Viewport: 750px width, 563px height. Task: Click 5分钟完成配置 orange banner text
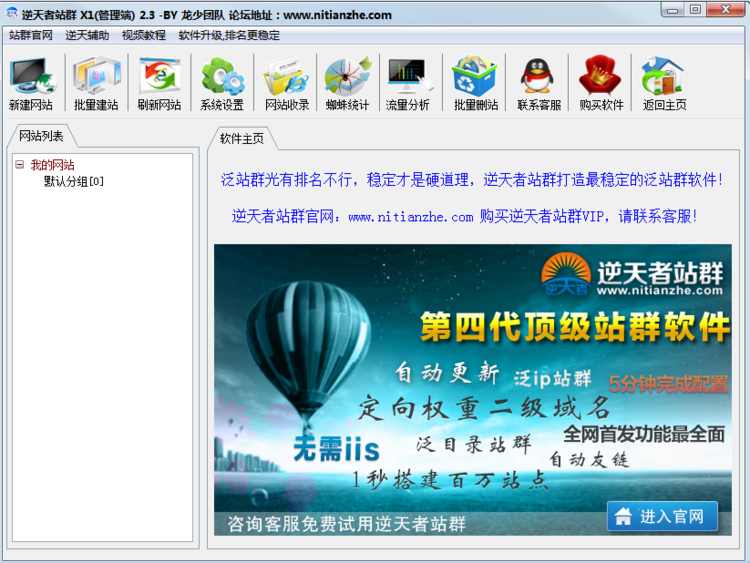click(x=668, y=384)
